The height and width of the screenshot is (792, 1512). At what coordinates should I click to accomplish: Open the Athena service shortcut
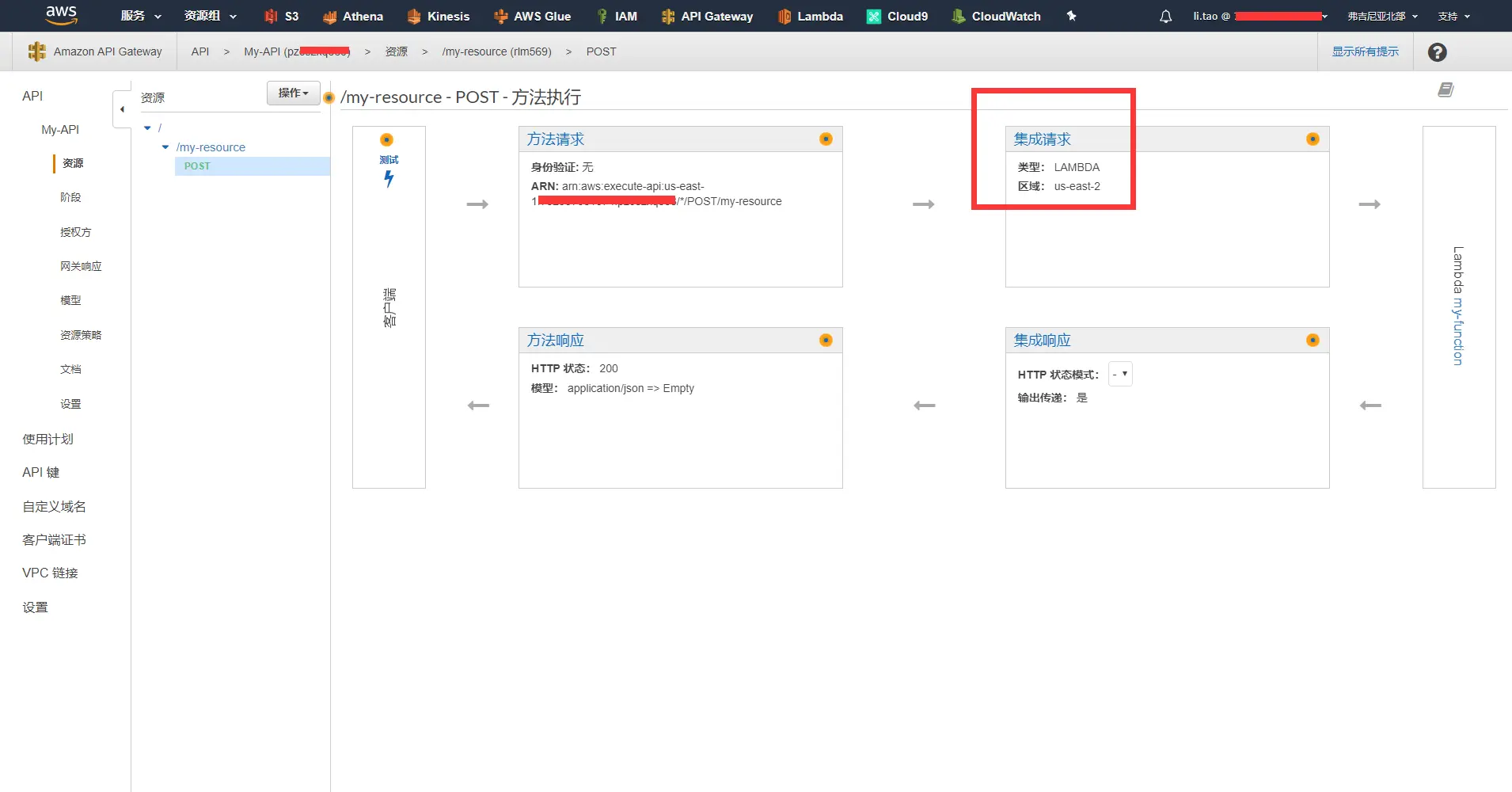(353, 16)
